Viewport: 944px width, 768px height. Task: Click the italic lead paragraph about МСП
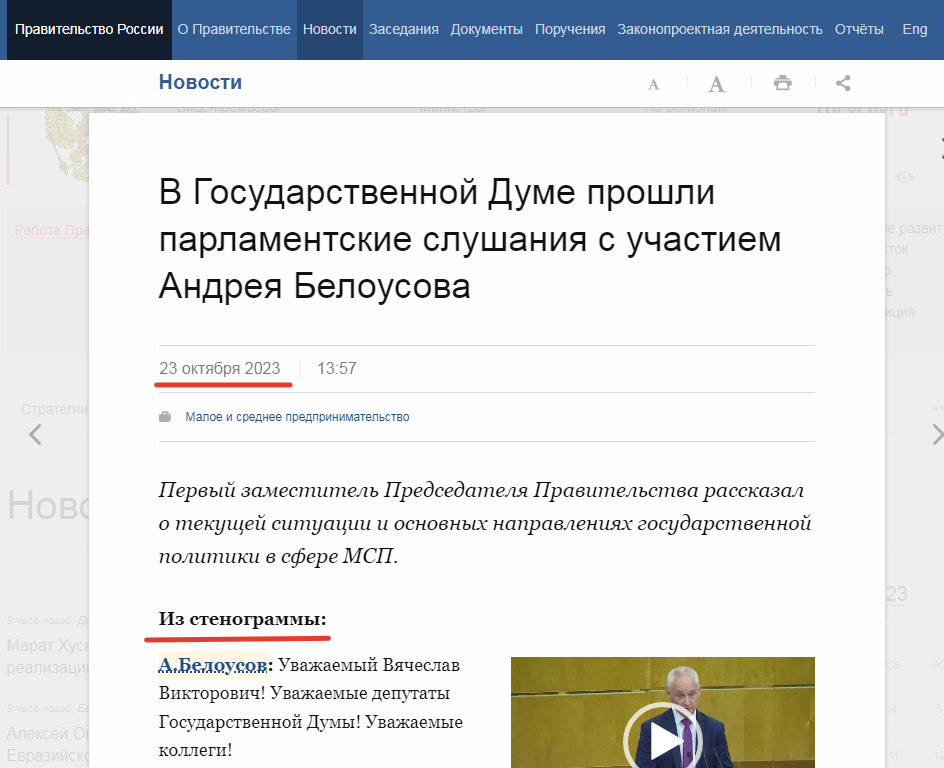pyautogui.click(x=485, y=523)
